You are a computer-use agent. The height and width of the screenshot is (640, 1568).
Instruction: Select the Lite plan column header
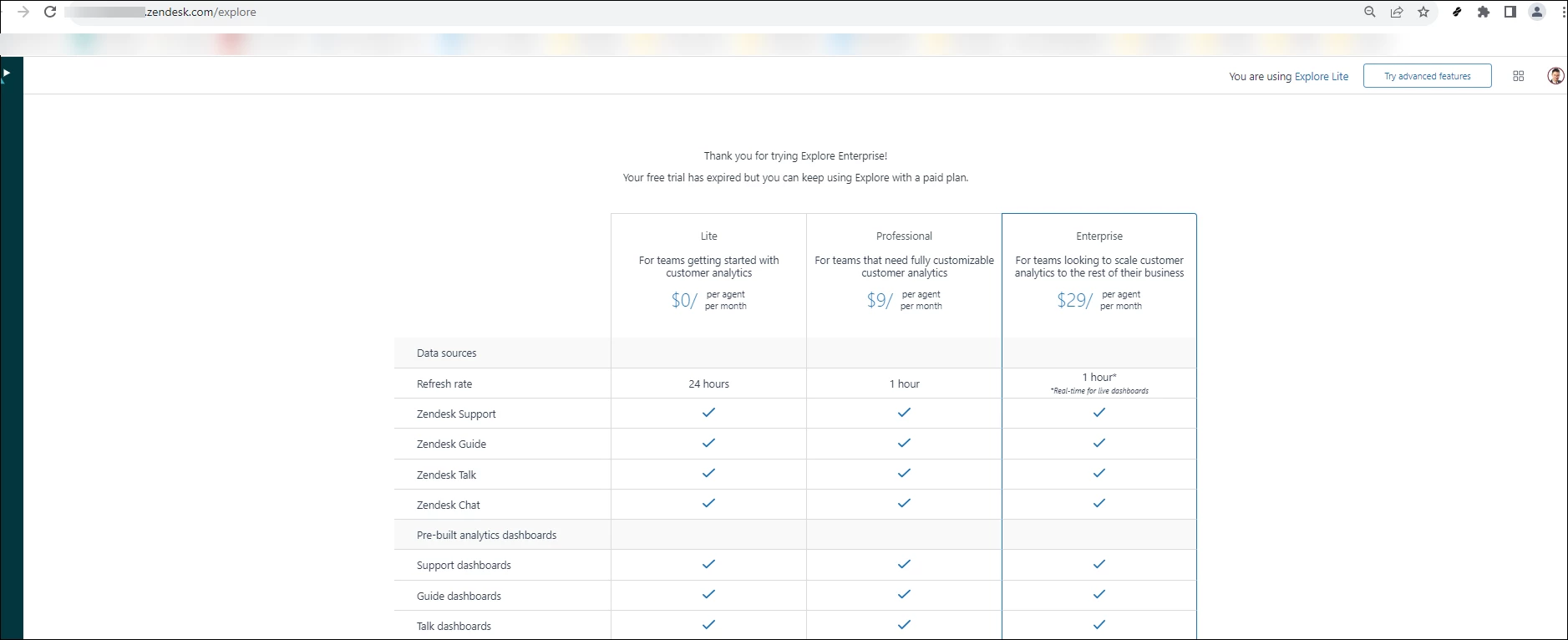click(x=708, y=236)
